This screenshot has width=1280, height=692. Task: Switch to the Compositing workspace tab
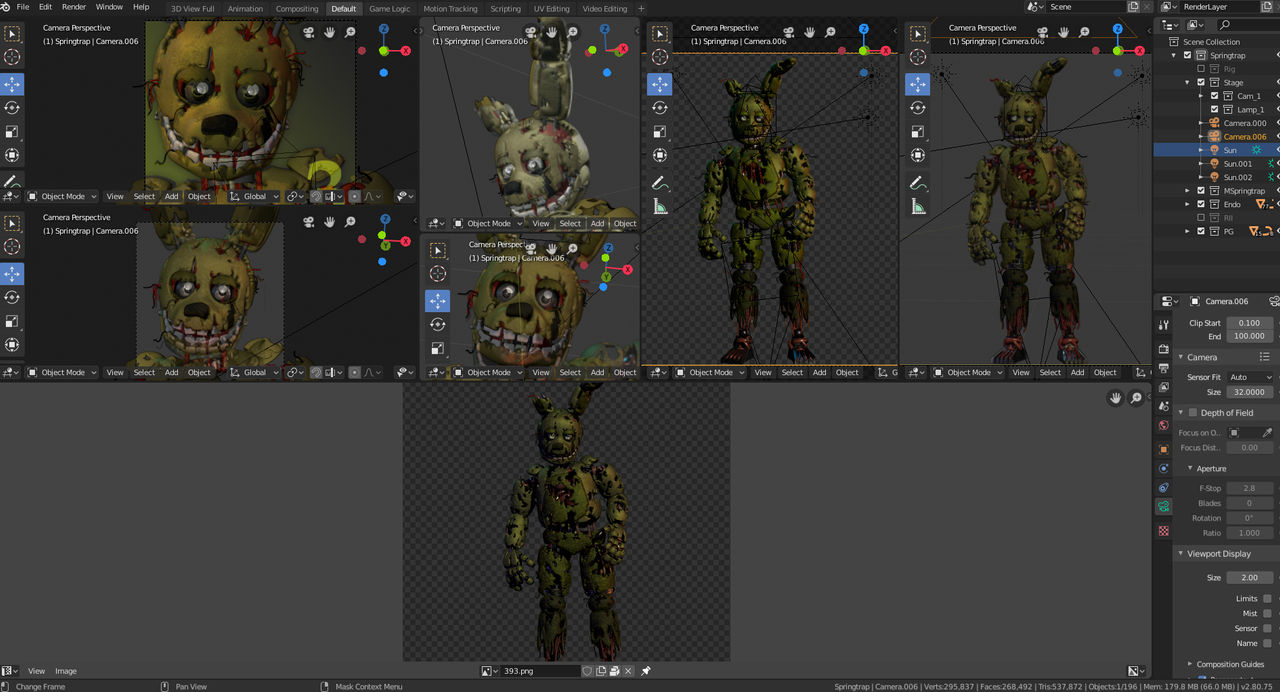(x=297, y=8)
